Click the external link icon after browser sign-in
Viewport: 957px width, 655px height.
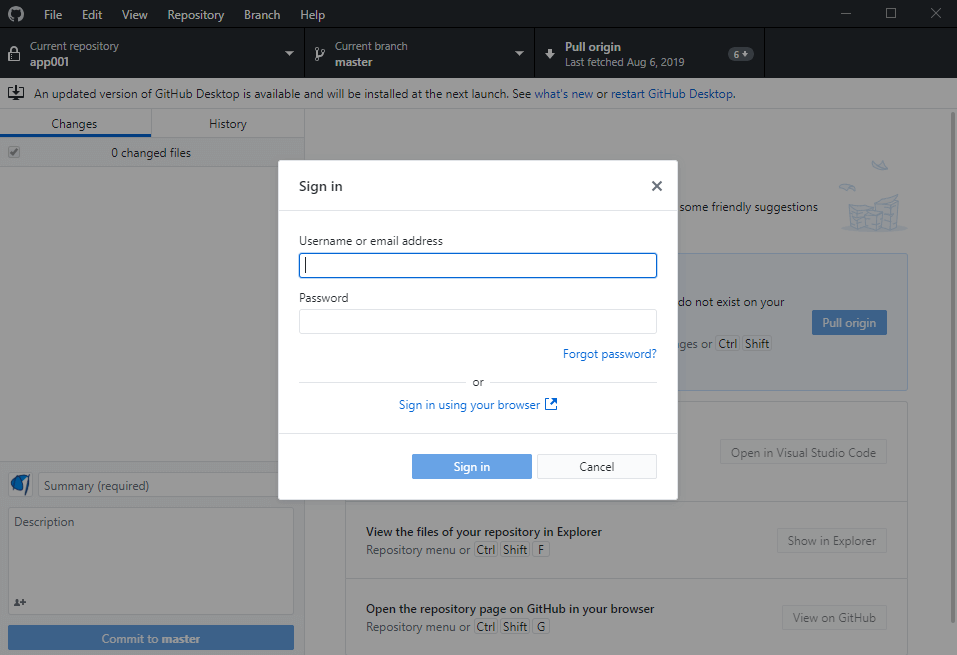551,404
